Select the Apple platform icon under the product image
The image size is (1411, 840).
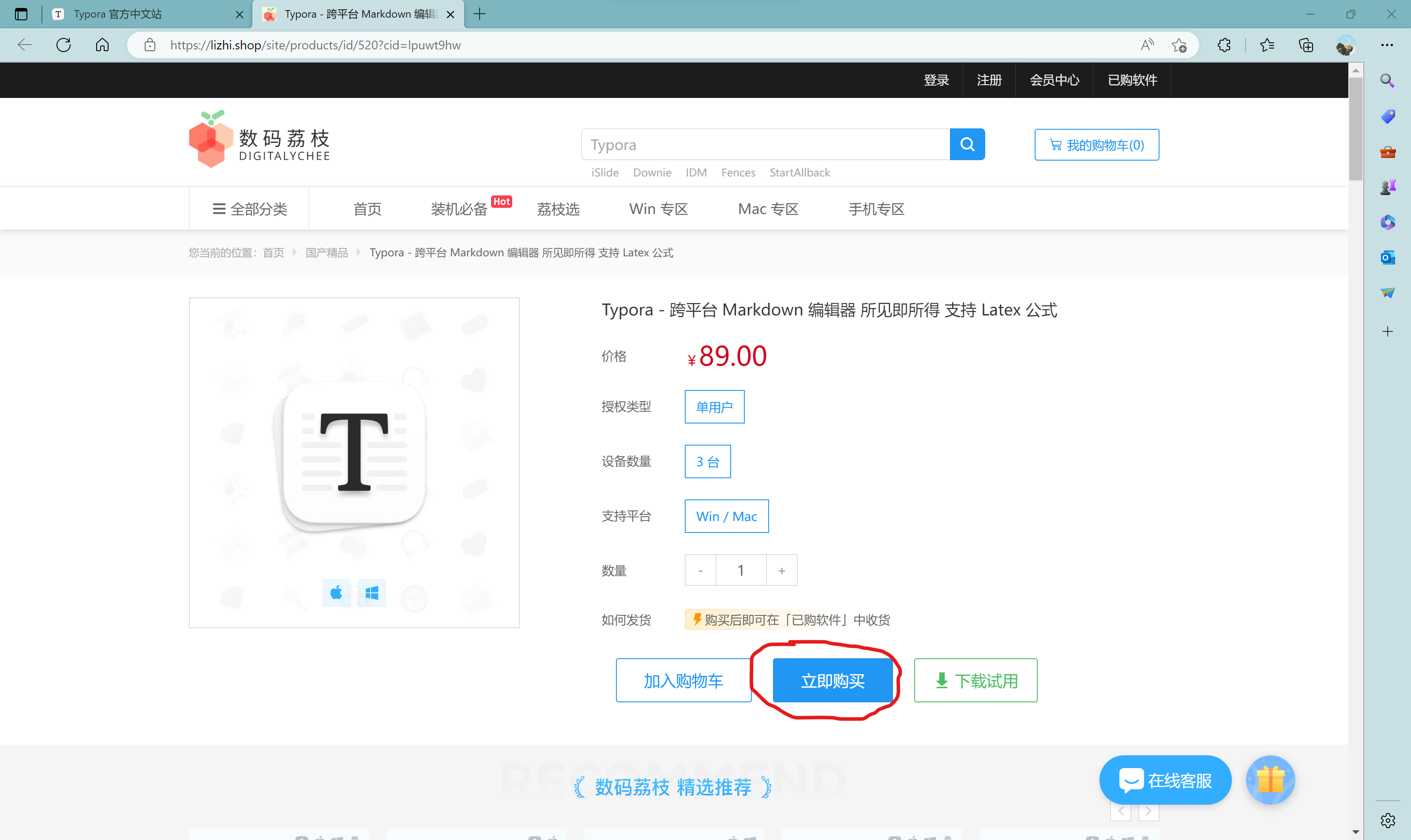point(336,592)
